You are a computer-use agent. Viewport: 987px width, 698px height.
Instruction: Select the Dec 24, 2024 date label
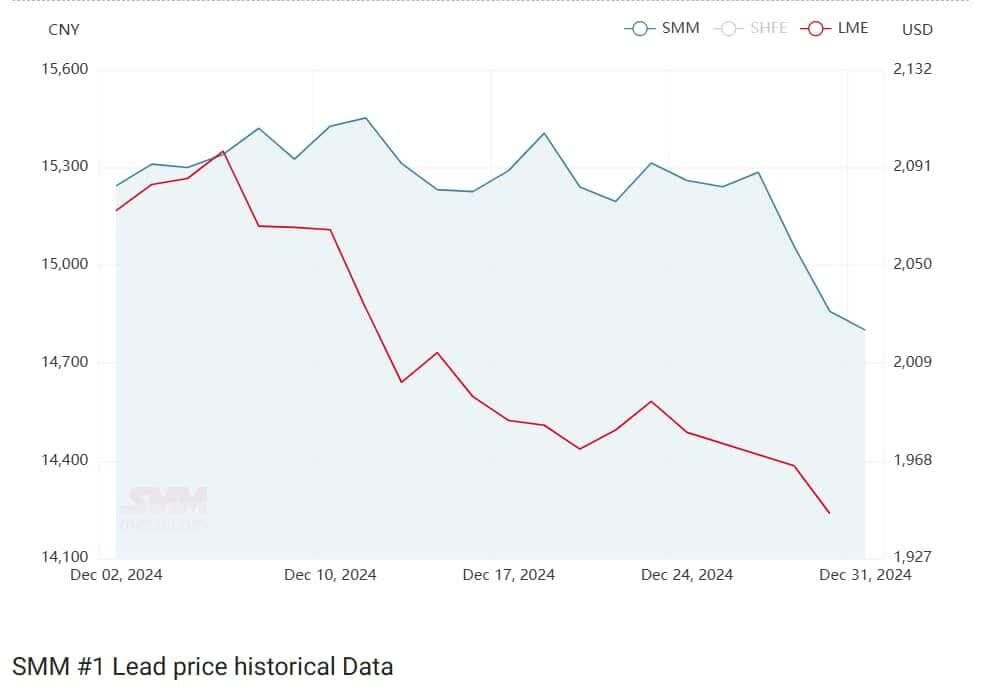(x=686, y=575)
